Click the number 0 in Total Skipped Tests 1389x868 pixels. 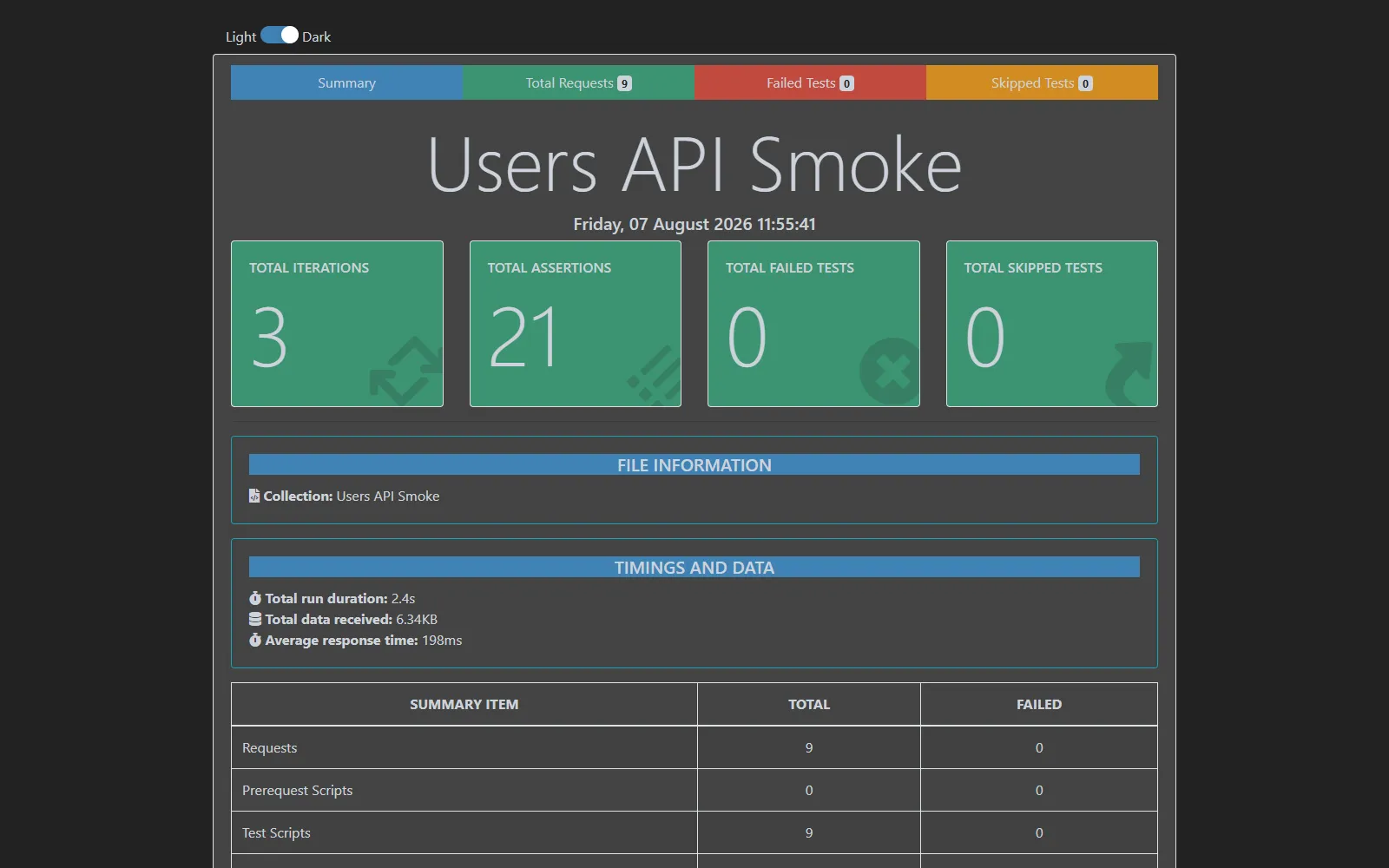point(985,337)
